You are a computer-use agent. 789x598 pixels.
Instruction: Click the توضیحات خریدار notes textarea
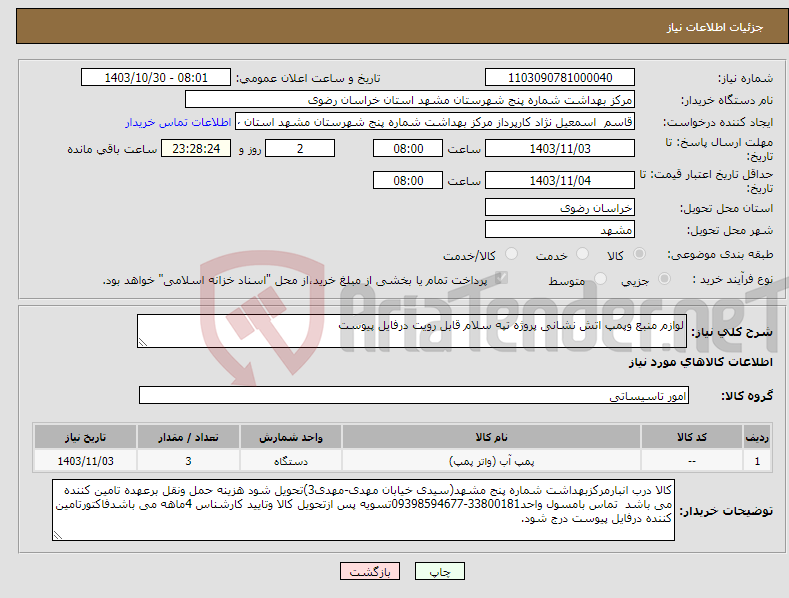coord(363,510)
